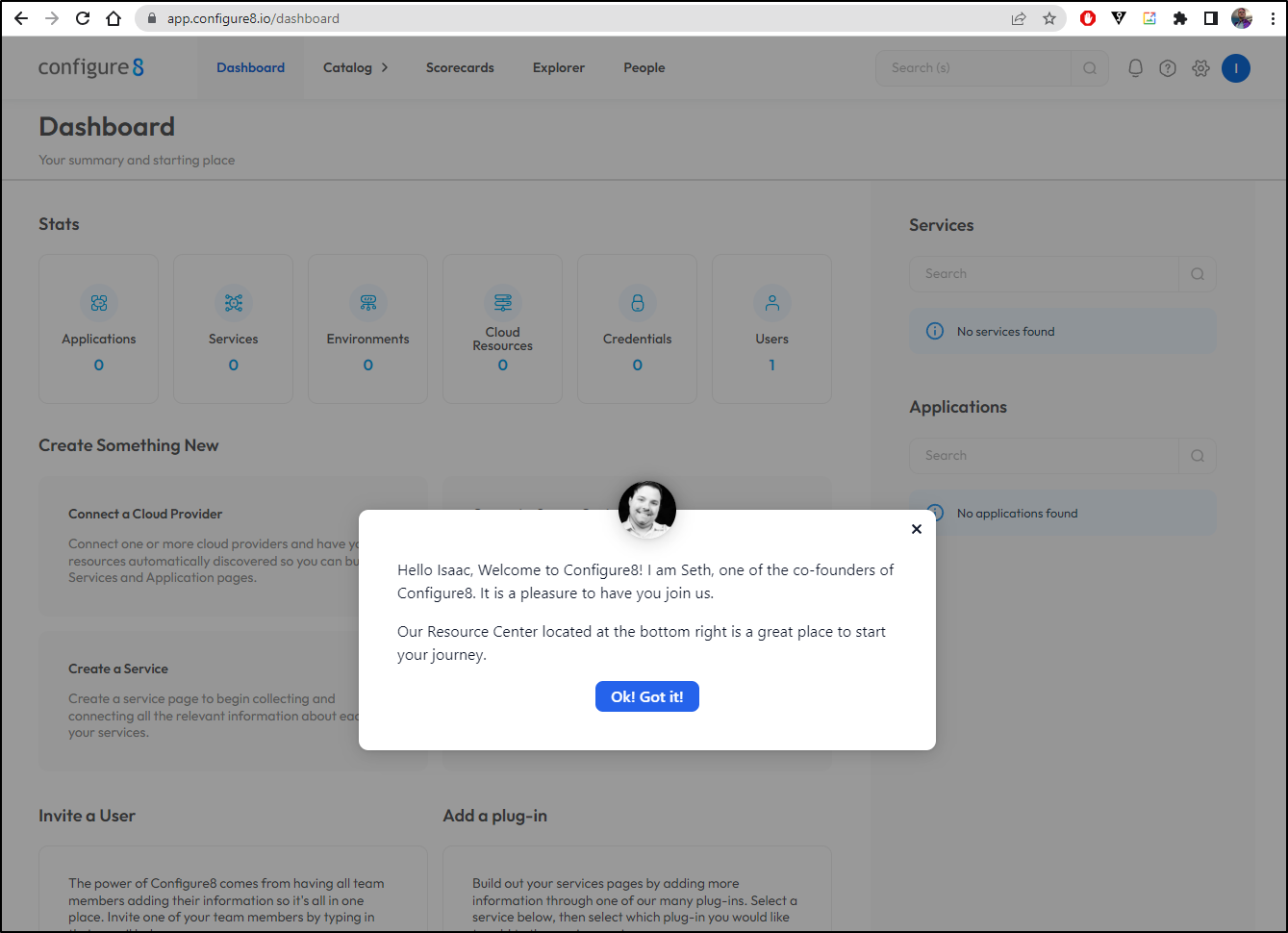Click the Credentials stat label
This screenshot has width=1288, height=933.
coord(638,340)
